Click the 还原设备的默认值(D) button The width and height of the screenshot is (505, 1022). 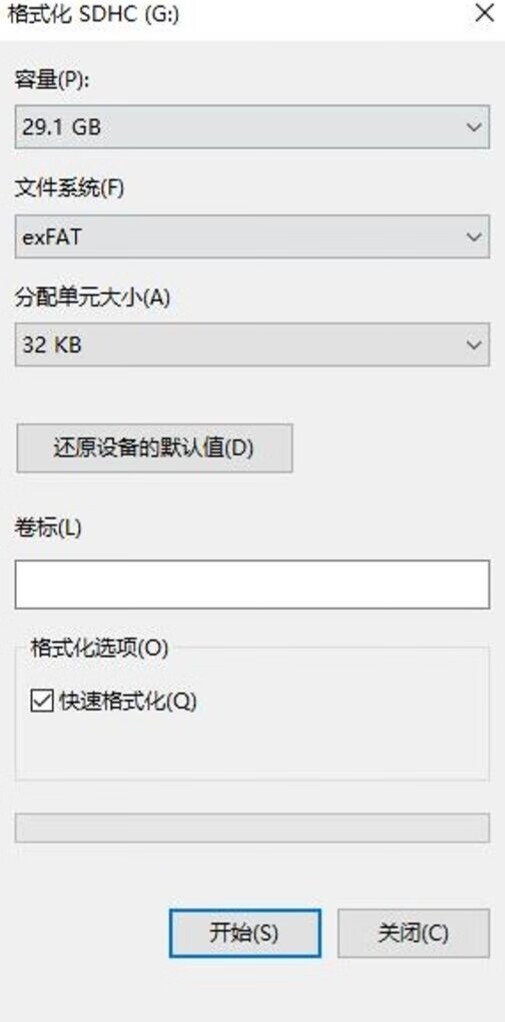[154, 448]
